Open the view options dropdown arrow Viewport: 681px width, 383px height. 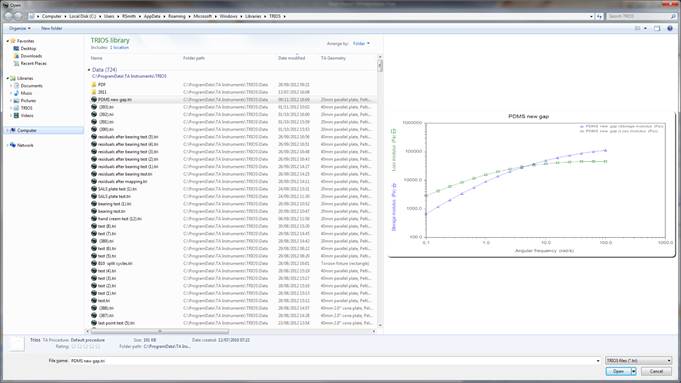pyautogui.click(x=645, y=28)
